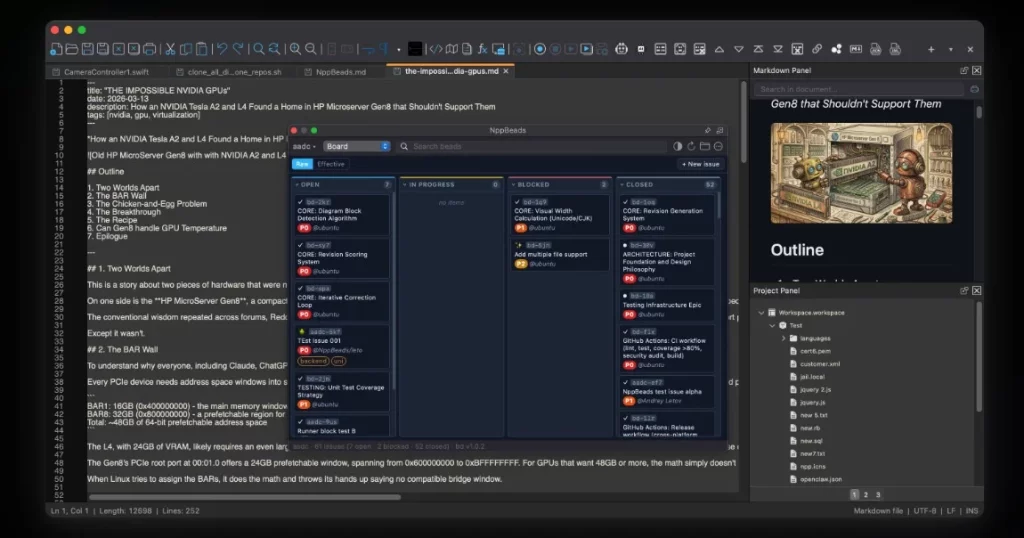Go to page 2 of Project Panel

866,495
